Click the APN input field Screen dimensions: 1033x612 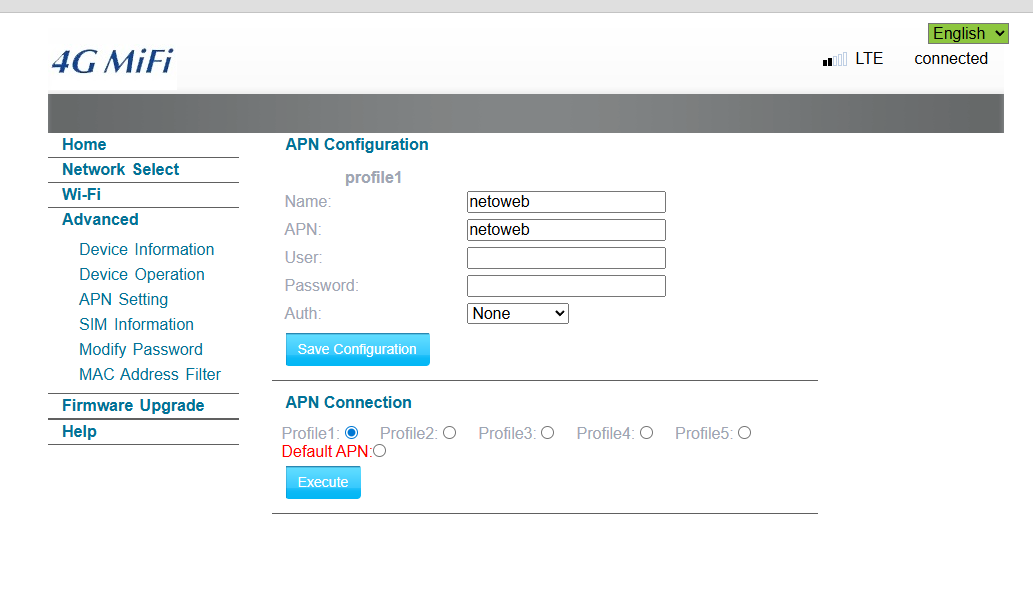click(566, 230)
